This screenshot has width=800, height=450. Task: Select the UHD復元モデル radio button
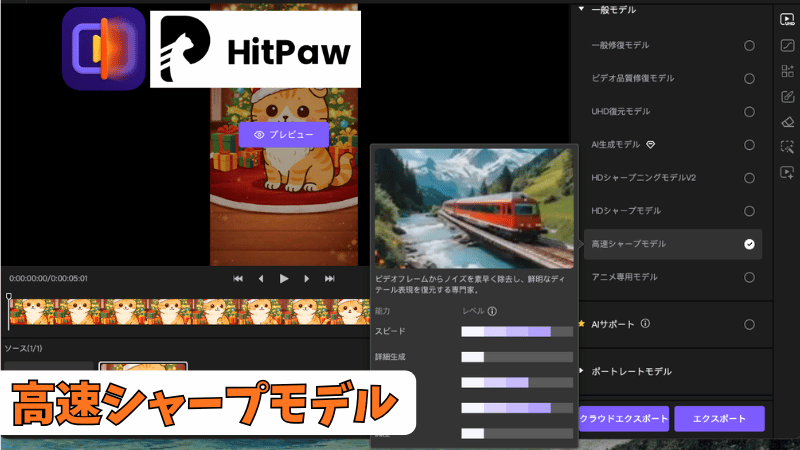click(x=749, y=112)
